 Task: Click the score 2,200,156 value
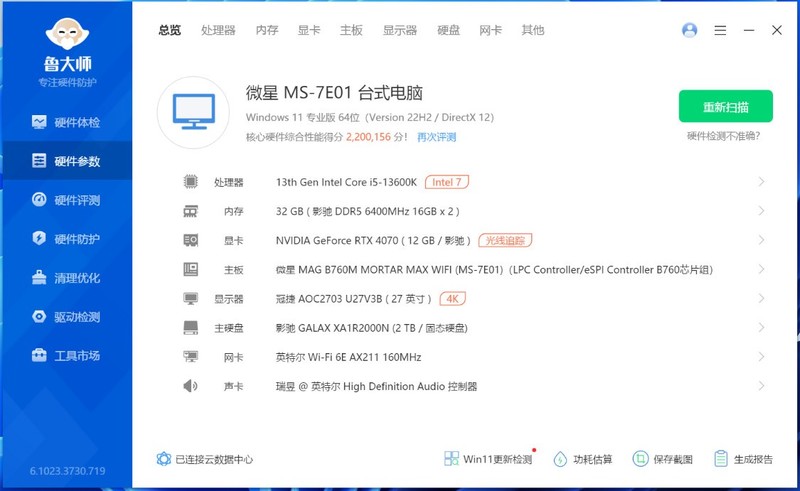368,137
